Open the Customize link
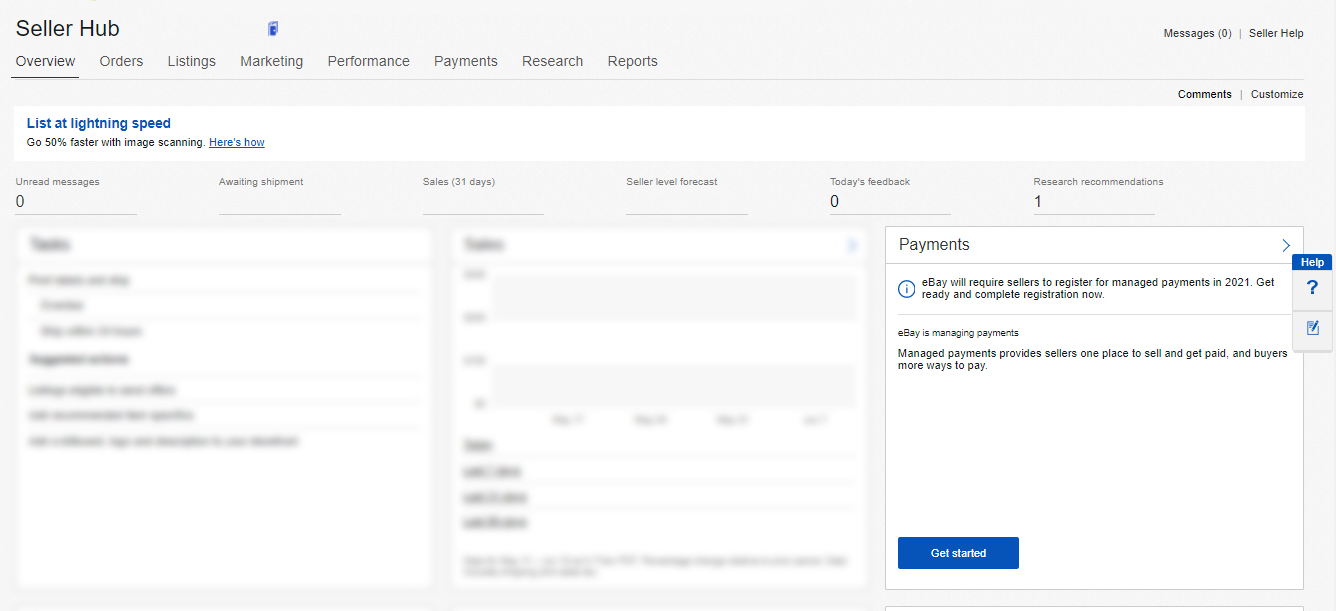1336x611 pixels. pos(1277,94)
